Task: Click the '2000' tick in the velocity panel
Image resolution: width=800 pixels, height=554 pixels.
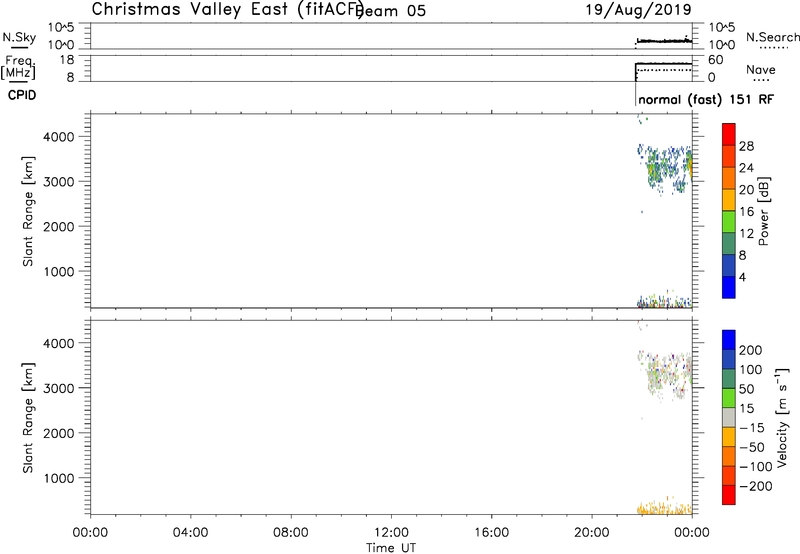Action: coord(59,433)
